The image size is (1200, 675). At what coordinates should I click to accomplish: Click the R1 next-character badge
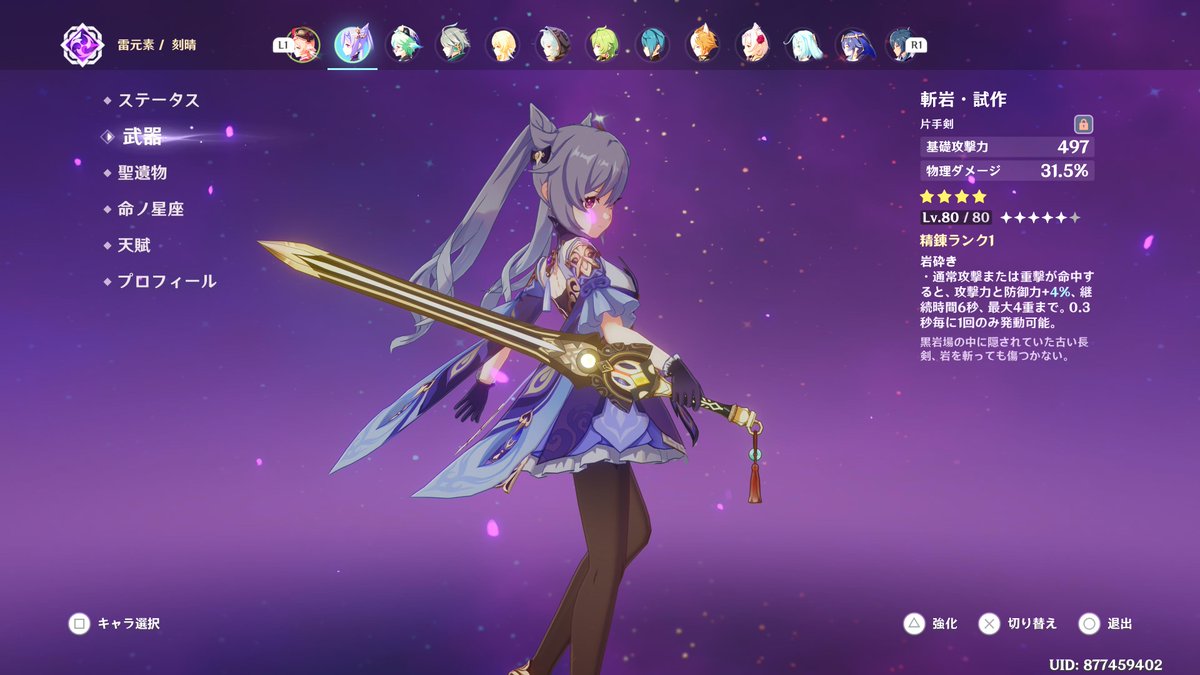pos(917,45)
